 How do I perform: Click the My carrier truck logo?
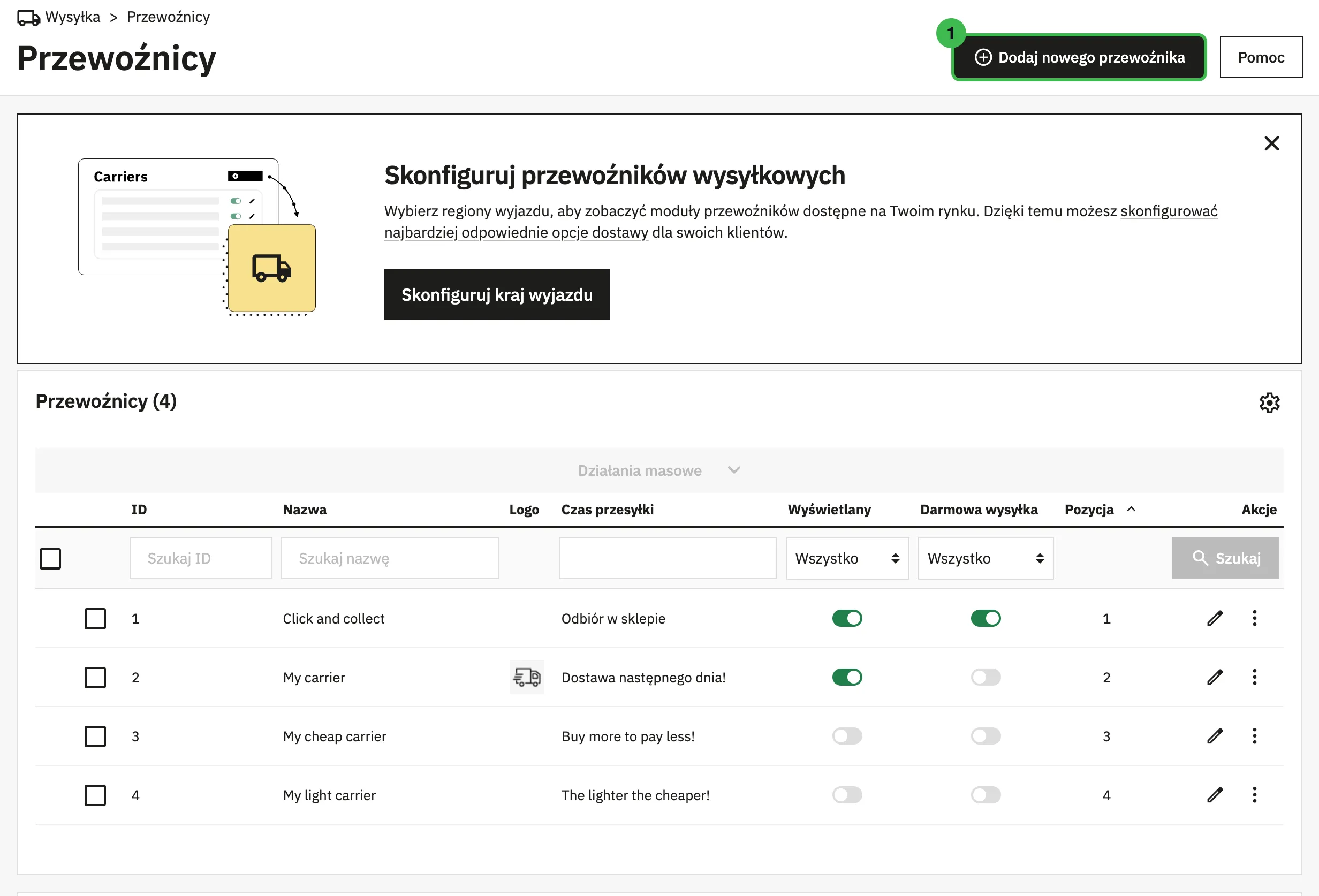(x=527, y=677)
